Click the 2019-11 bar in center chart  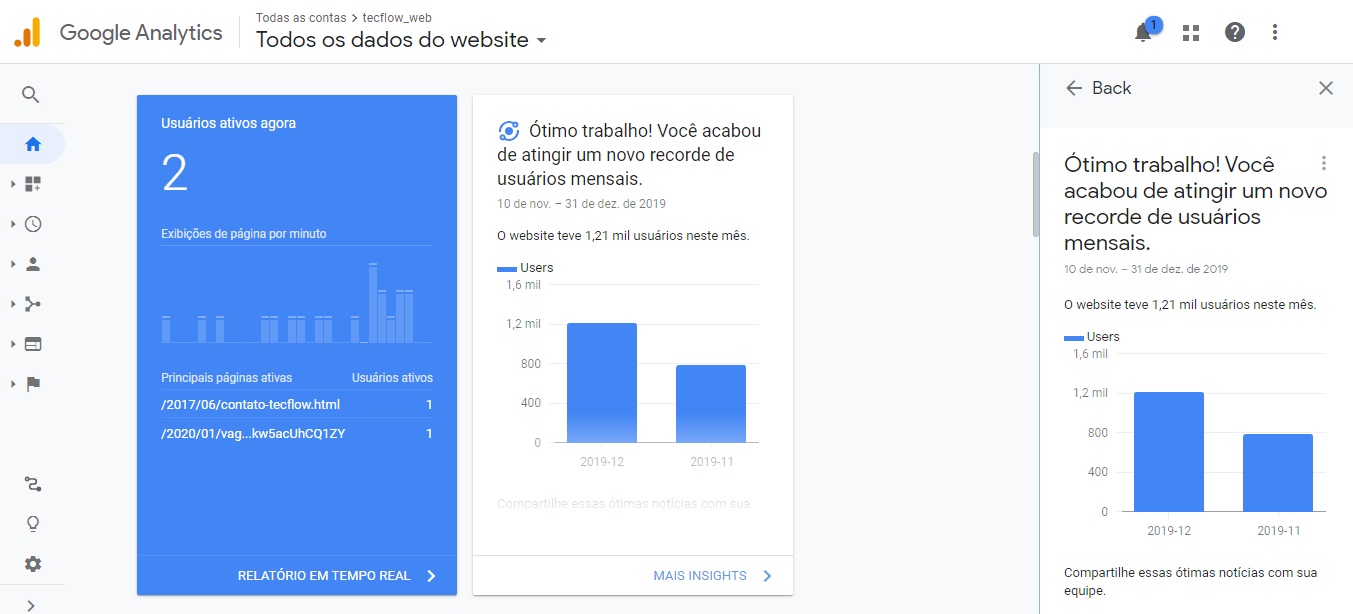711,404
